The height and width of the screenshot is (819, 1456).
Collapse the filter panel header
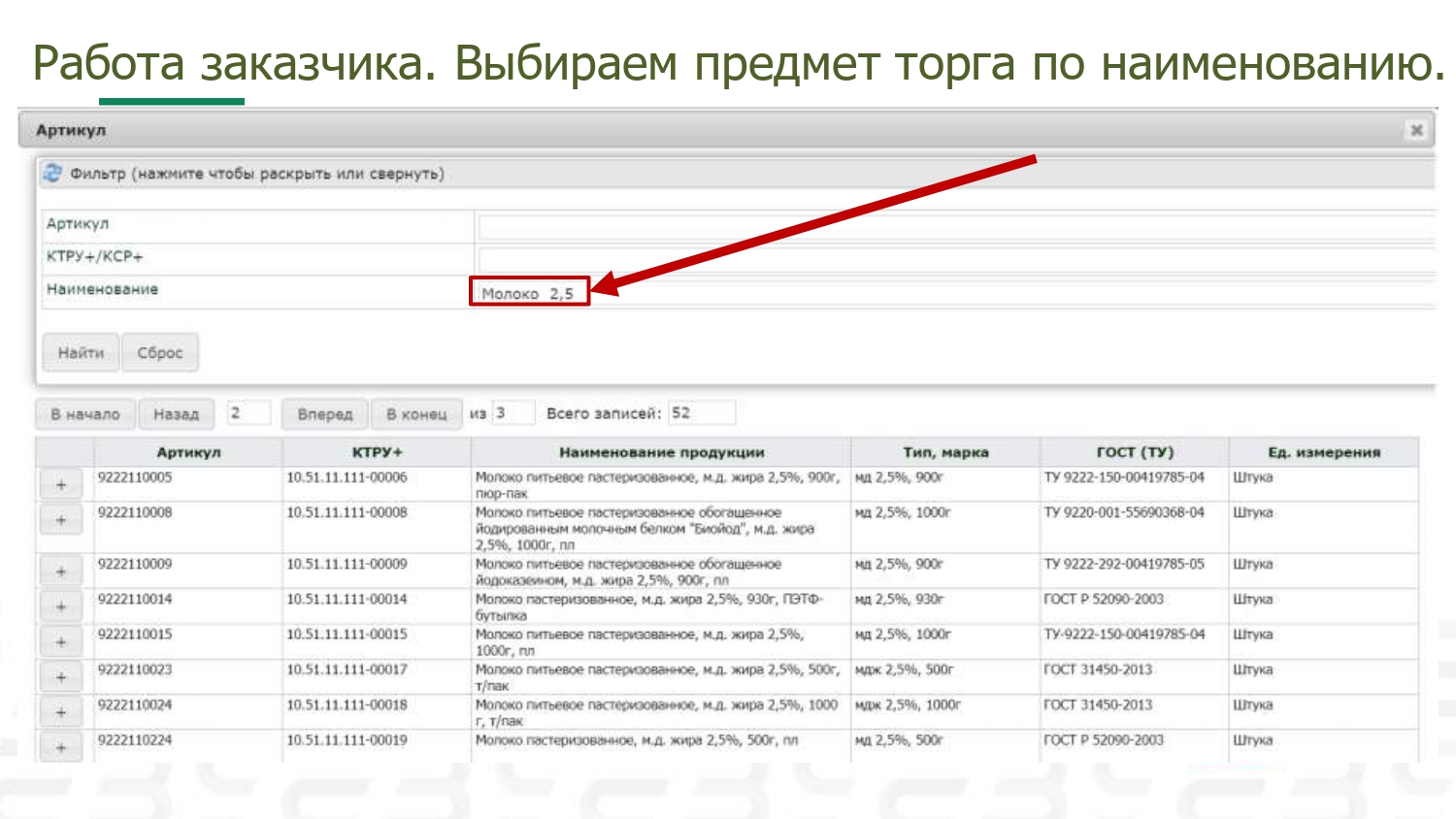click(257, 174)
